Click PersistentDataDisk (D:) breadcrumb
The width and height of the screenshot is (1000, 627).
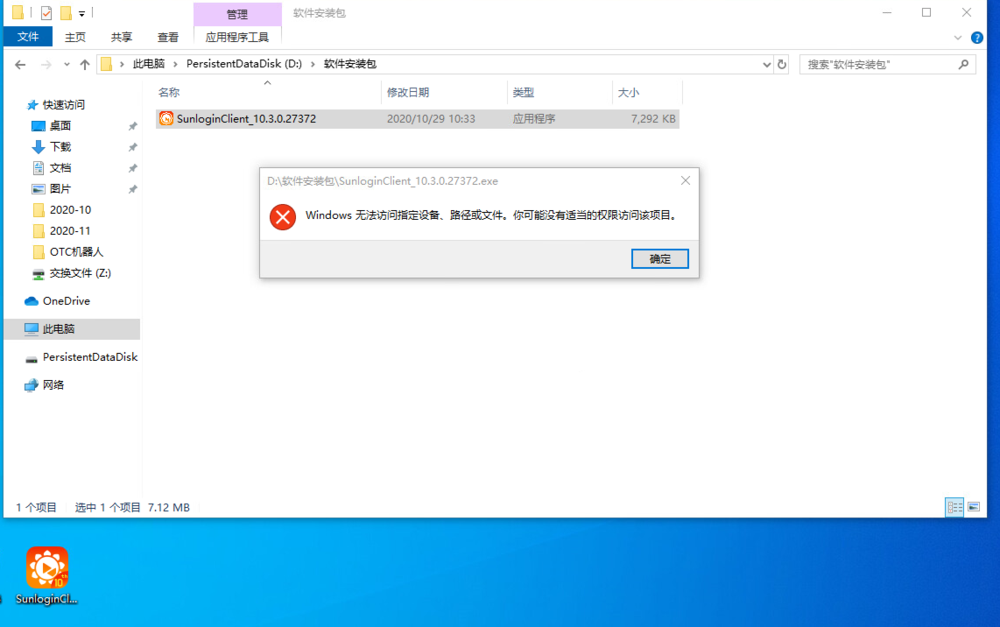pyautogui.click(x=244, y=64)
